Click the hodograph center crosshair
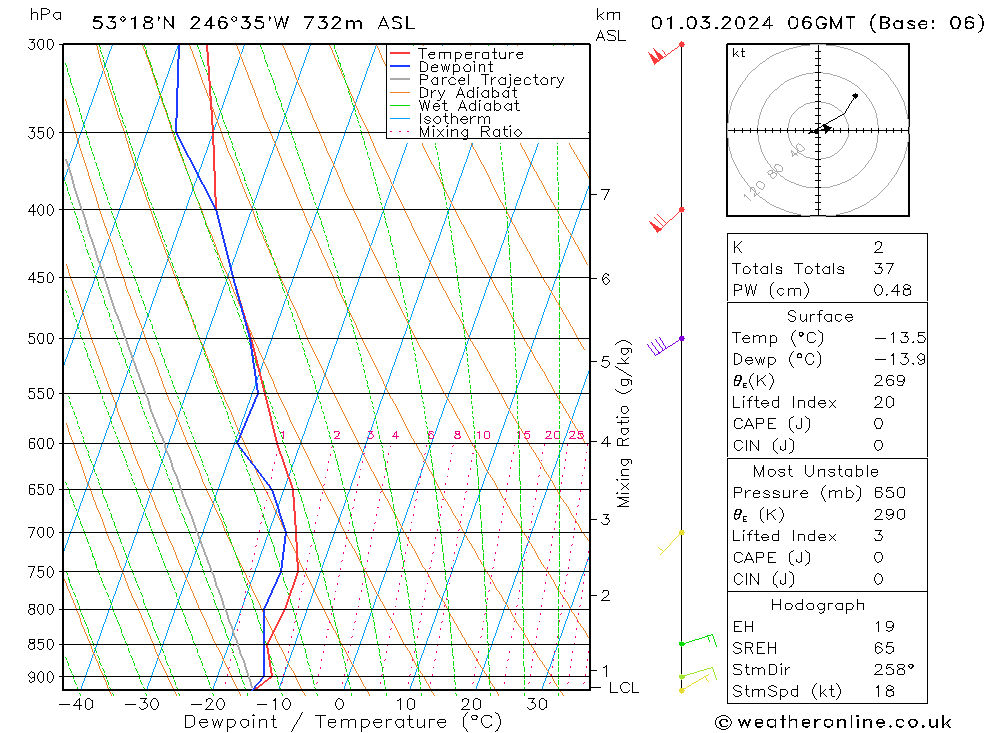 coord(818,130)
